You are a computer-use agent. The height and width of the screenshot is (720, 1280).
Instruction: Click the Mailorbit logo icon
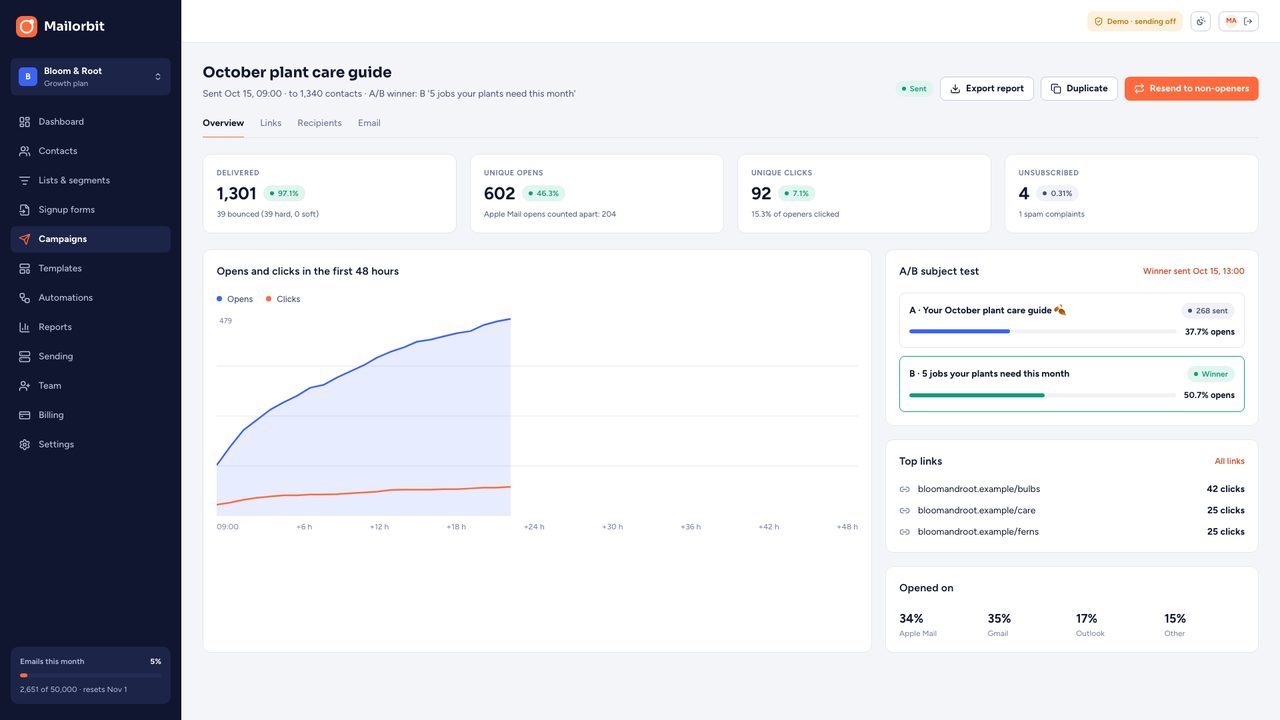tap(26, 26)
